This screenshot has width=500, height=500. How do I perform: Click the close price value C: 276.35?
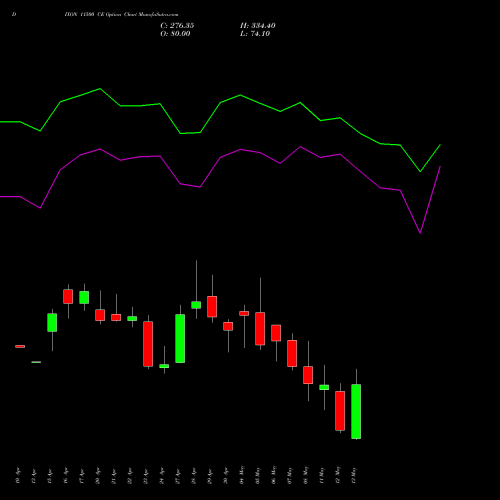(177, 26)
